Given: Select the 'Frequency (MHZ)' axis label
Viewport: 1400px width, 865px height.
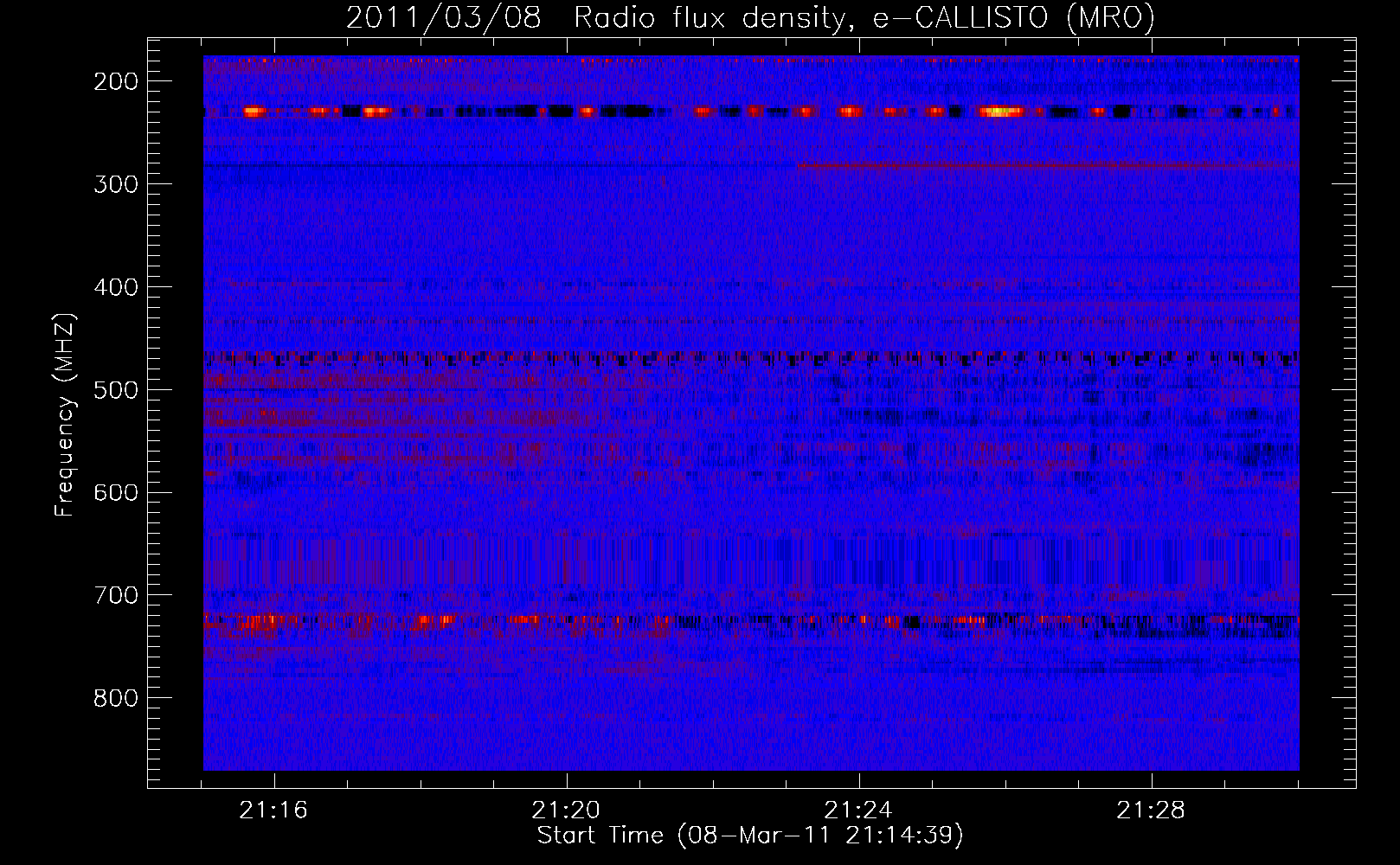Looking at the screenshot, I should pos(66,415).
